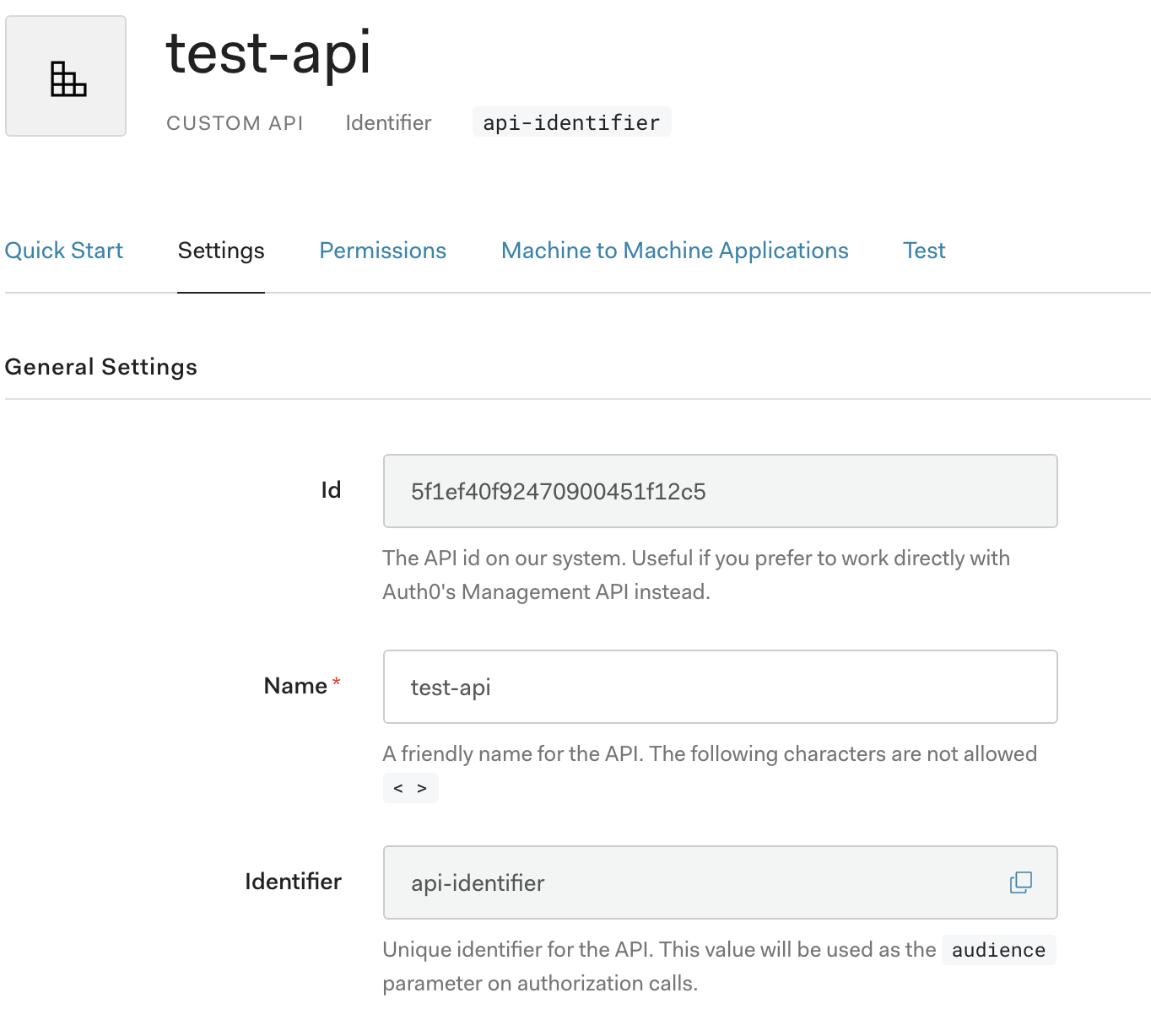This screenshot has height=1036, width=1151.
Task: Click the test-api page title
Action: (268, 52)
